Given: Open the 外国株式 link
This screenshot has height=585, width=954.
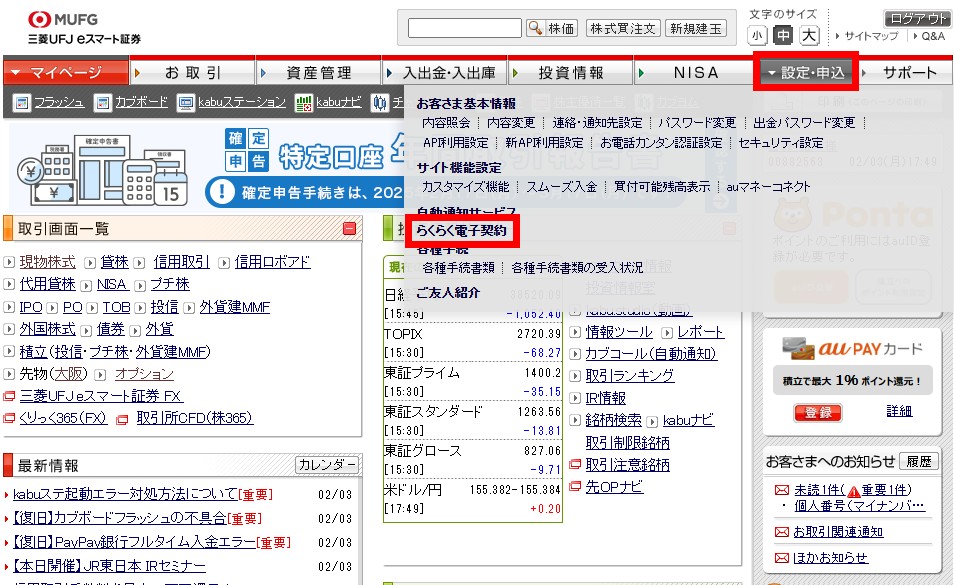Looking at the screenshot, I should tap(47, 330).
